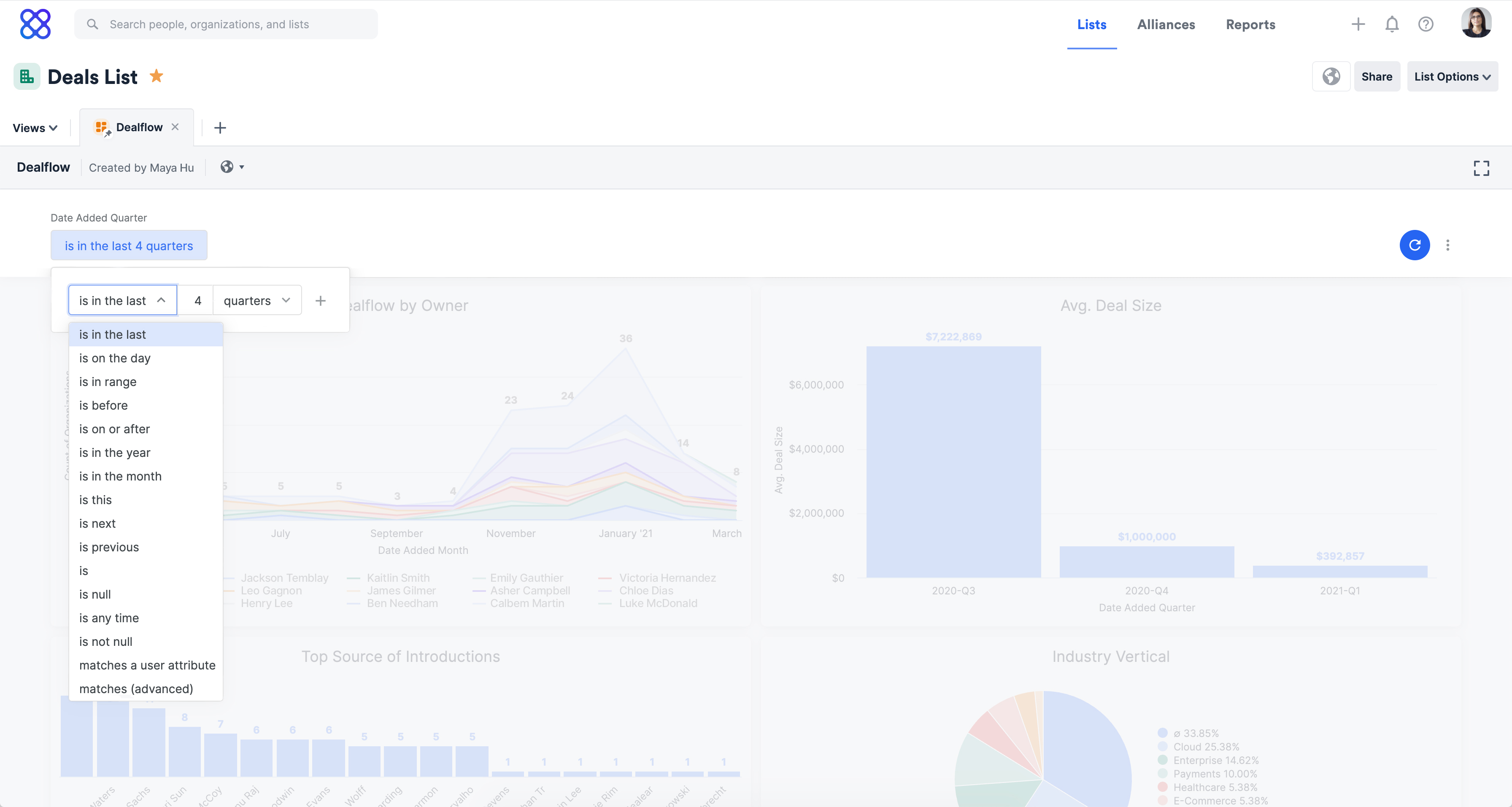Open the help menu
Image resolution: width=1512 pixels, height=807 pixels.
pyautogui.click(x=1426, y=24)
